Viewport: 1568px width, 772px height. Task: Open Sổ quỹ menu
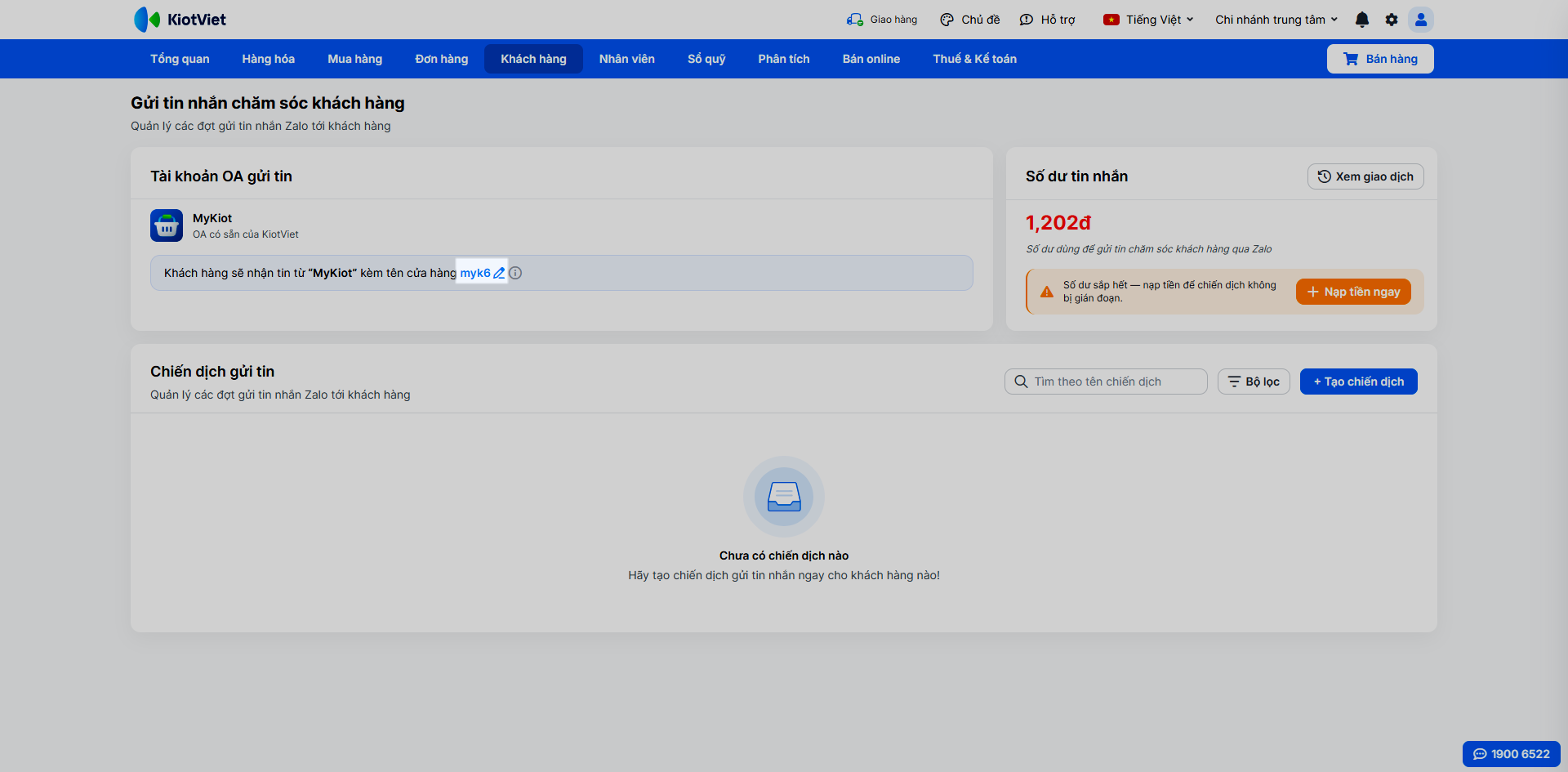[706, 59]
